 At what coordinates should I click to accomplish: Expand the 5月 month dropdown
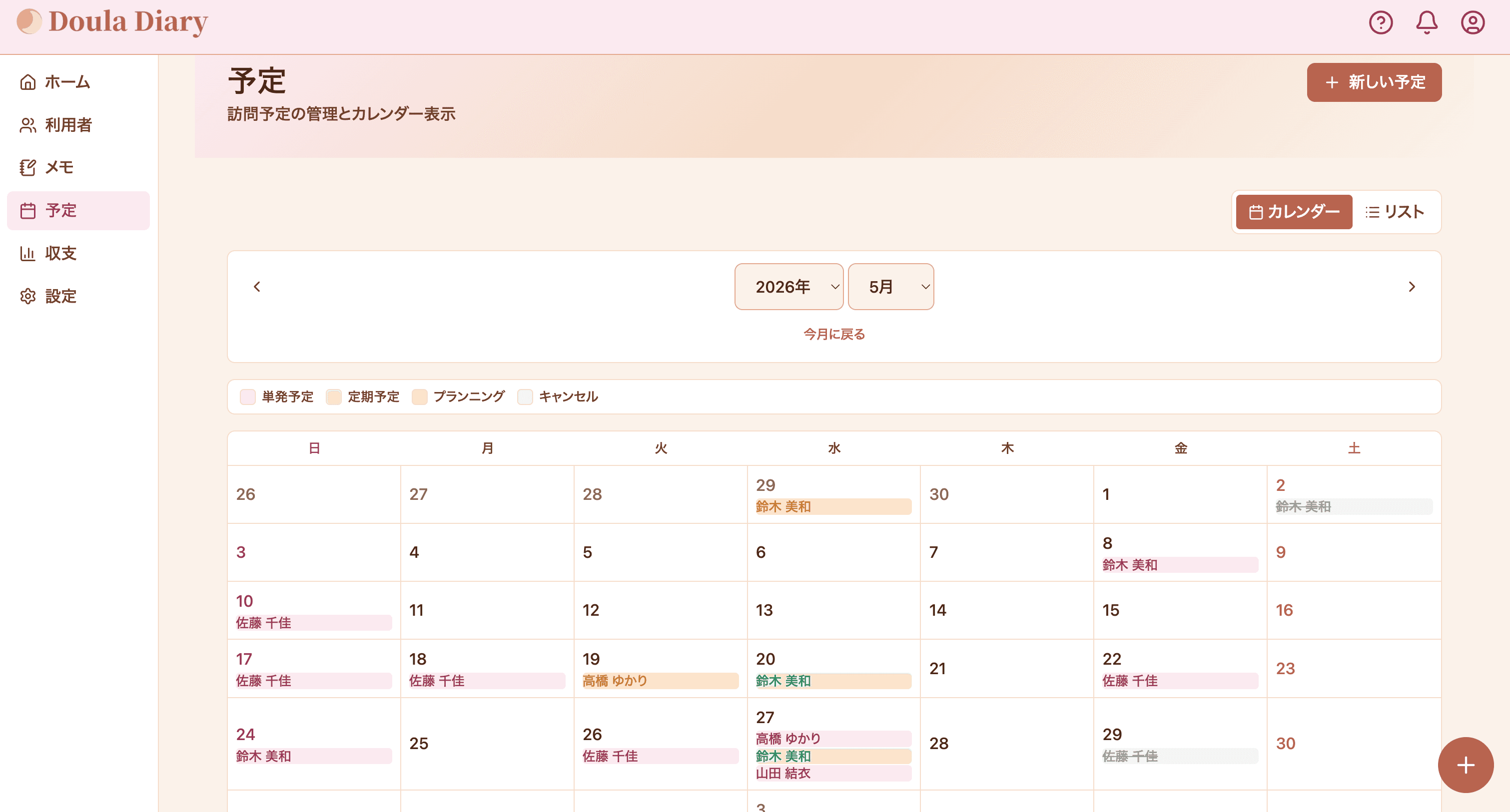(890, 287)
